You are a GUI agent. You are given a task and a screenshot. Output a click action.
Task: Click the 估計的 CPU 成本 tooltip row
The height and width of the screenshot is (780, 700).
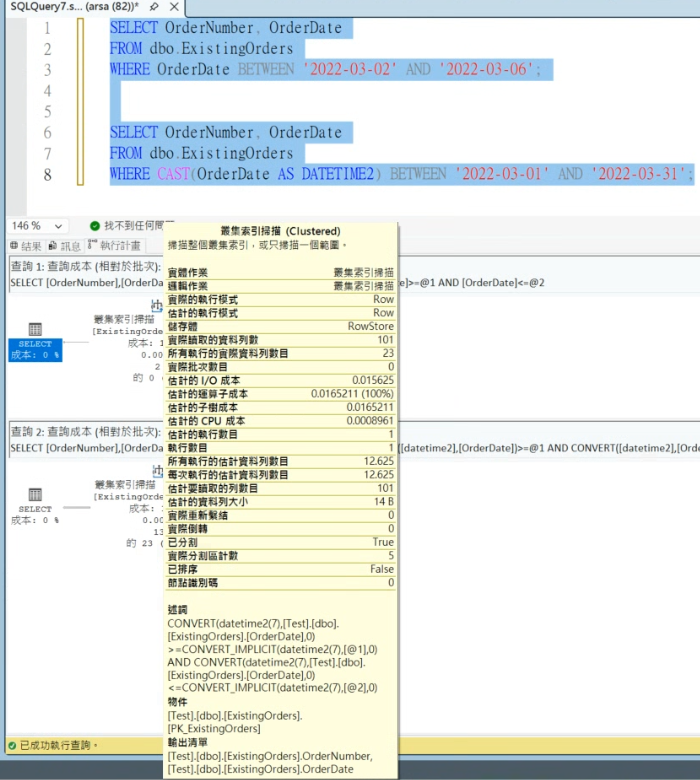click(x=281, y=421)
